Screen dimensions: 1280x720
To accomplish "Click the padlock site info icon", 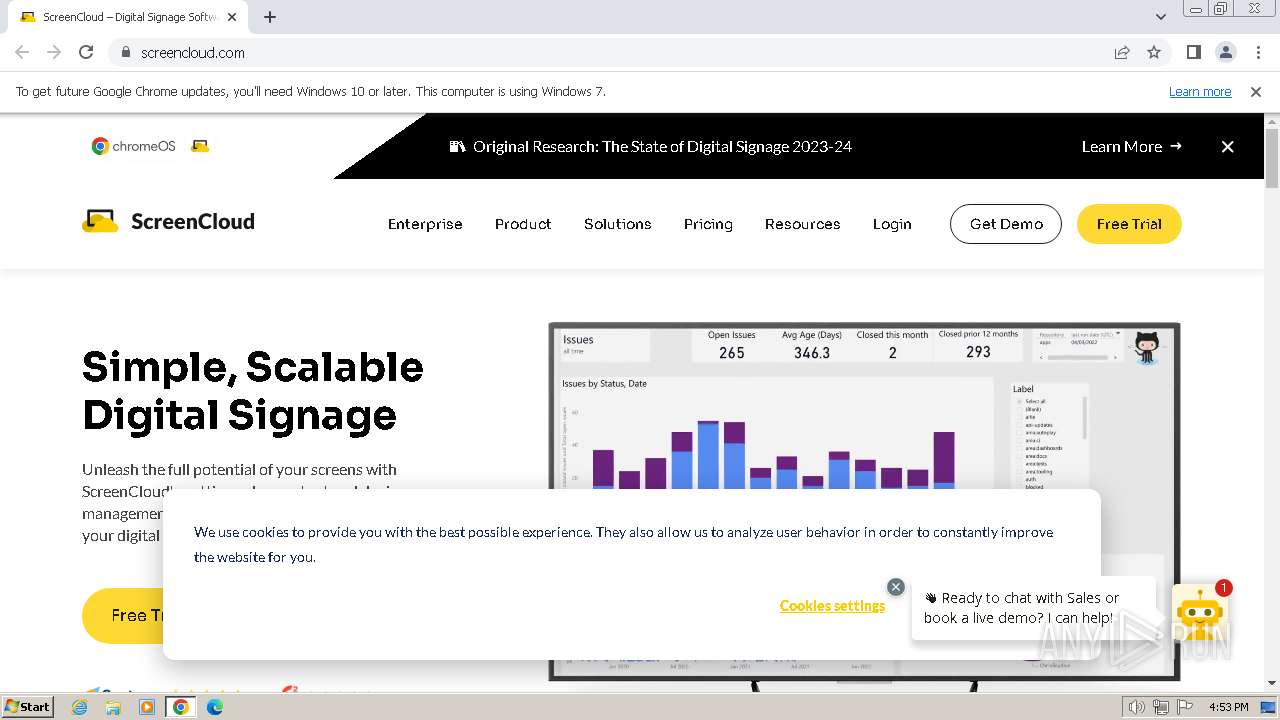I will coord(125,52).
